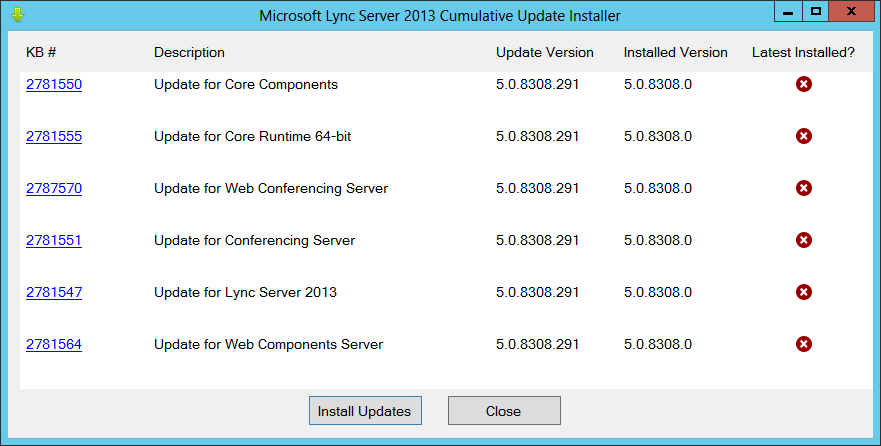Viewport: 881px width, 446px height.
Task: Click installed version for Core Runtime 64-bit
Action: tap(658, 136)
